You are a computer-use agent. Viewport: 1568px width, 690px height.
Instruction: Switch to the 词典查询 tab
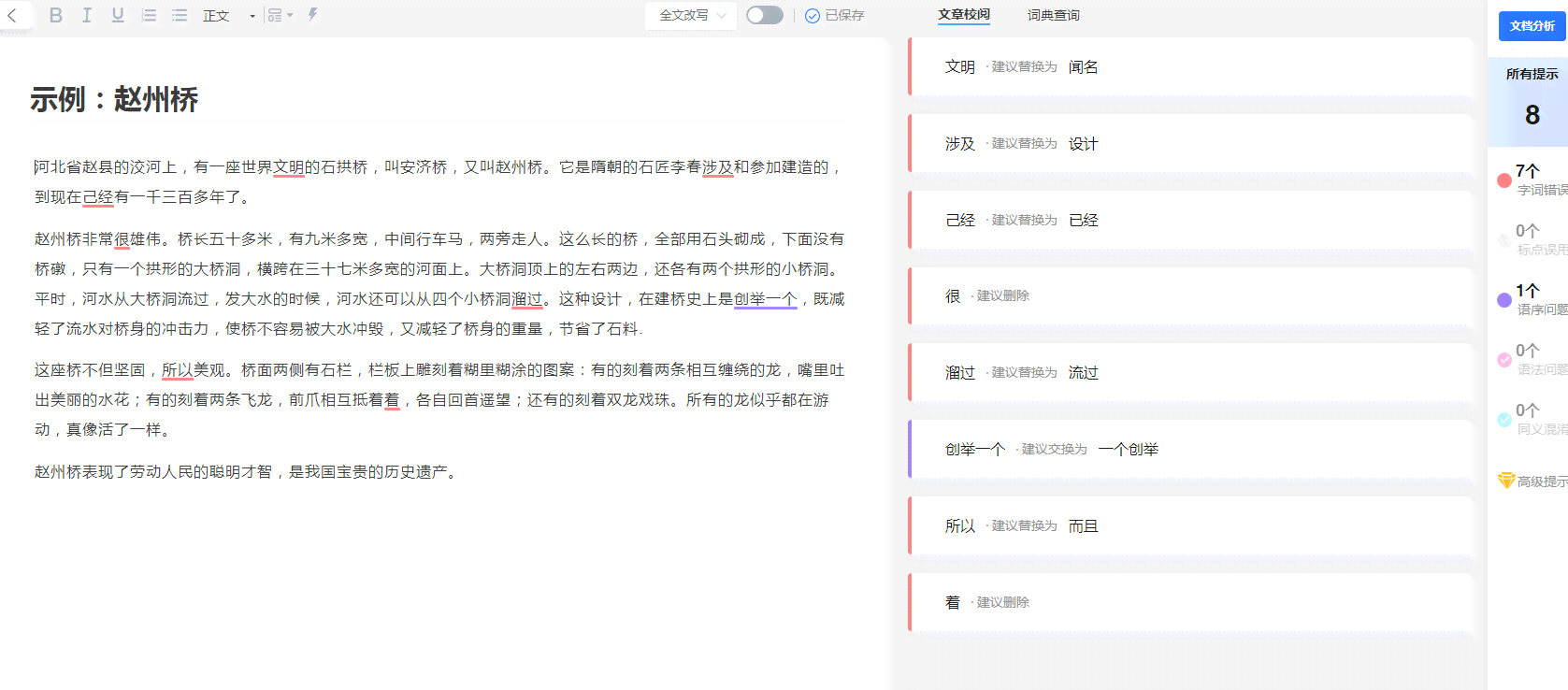(x=1054, y=15)
